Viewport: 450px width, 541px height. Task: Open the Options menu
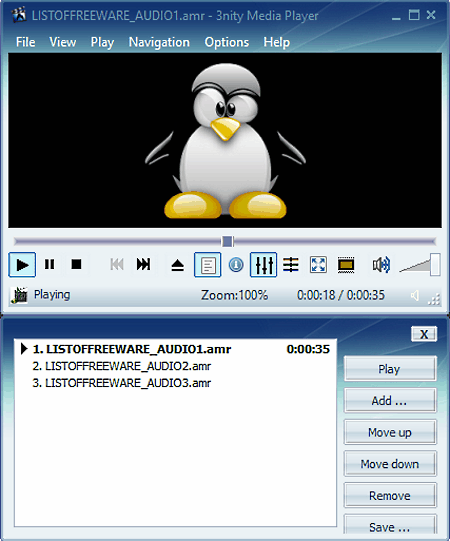pos(227,42)
